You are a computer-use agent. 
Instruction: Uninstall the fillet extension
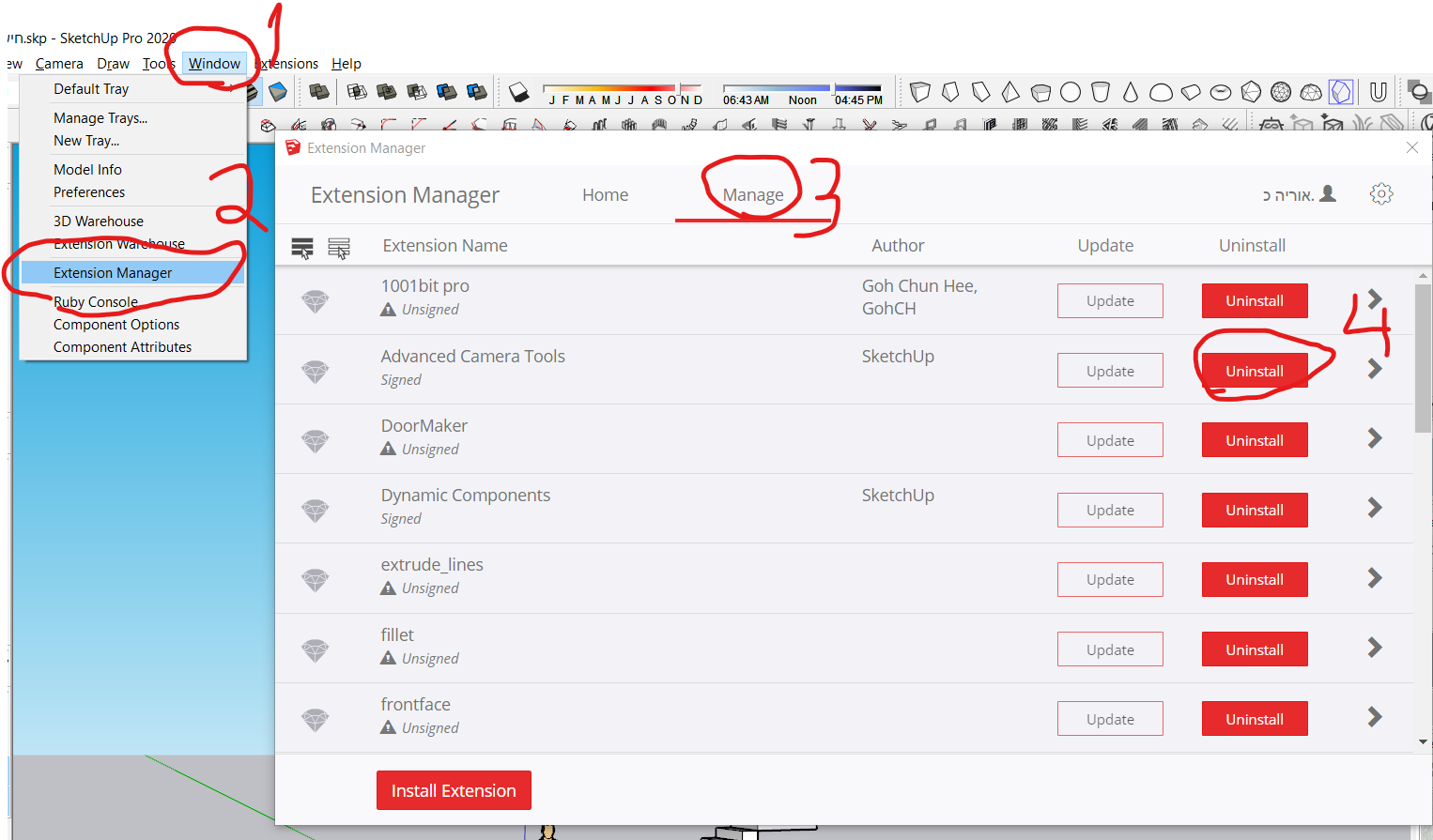[x=1255, y=649]
